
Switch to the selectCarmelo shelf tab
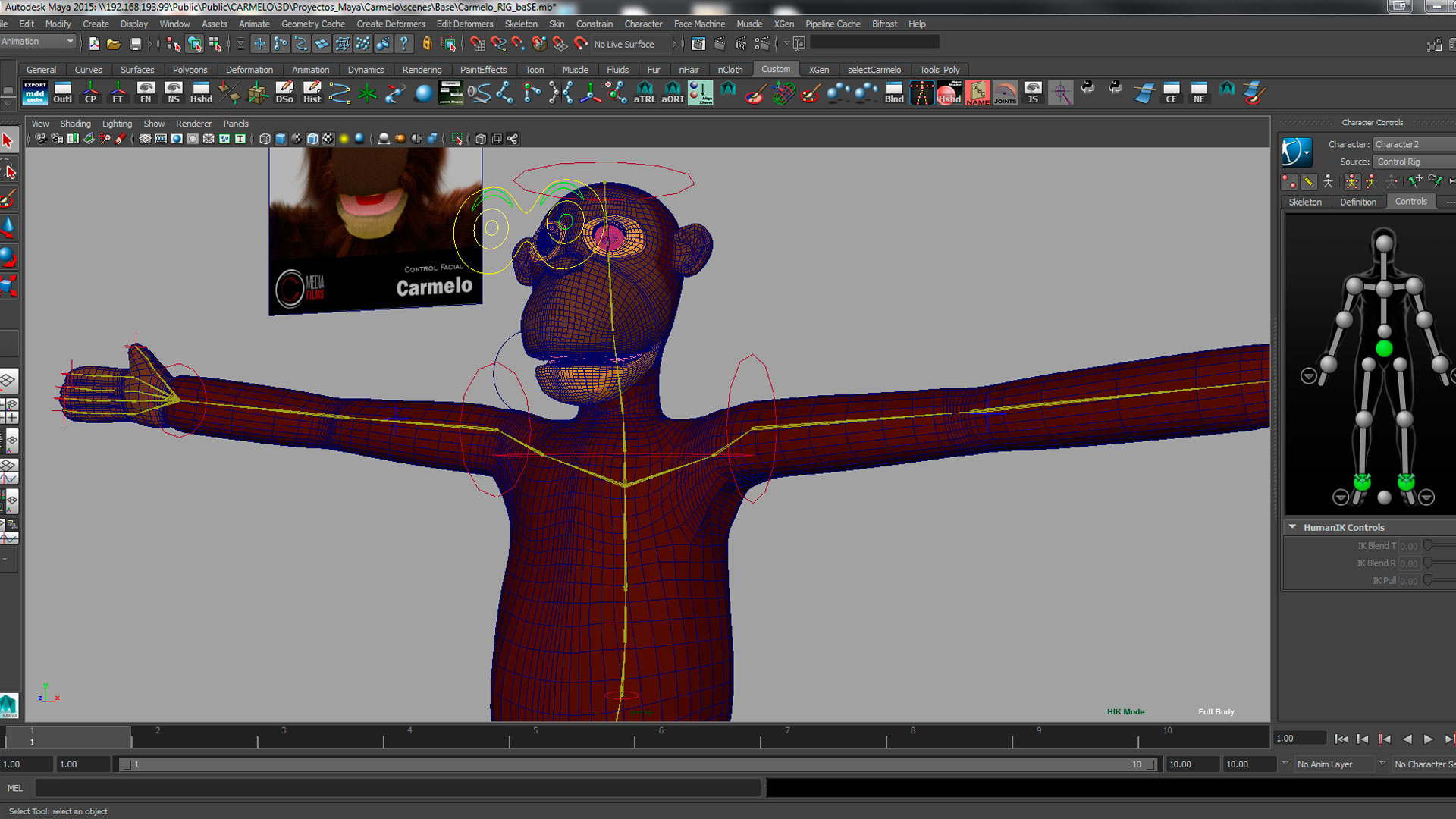click(874, 69)
